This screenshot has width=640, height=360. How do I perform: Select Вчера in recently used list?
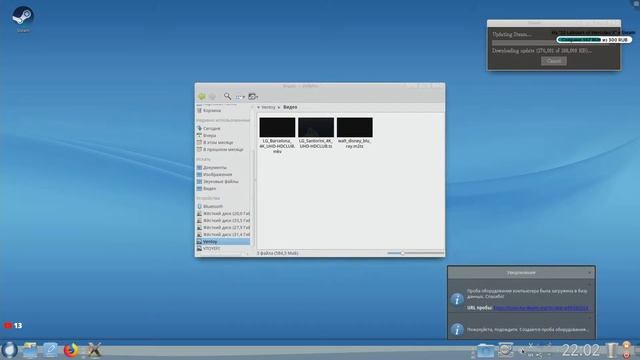pyautogui.click(x=223, y=136)
